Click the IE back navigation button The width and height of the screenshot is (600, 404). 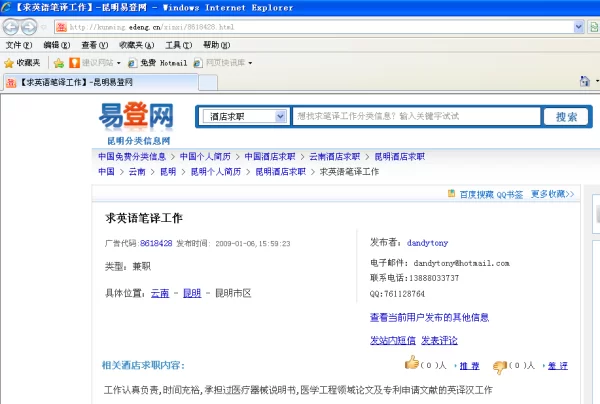[13, 26]
